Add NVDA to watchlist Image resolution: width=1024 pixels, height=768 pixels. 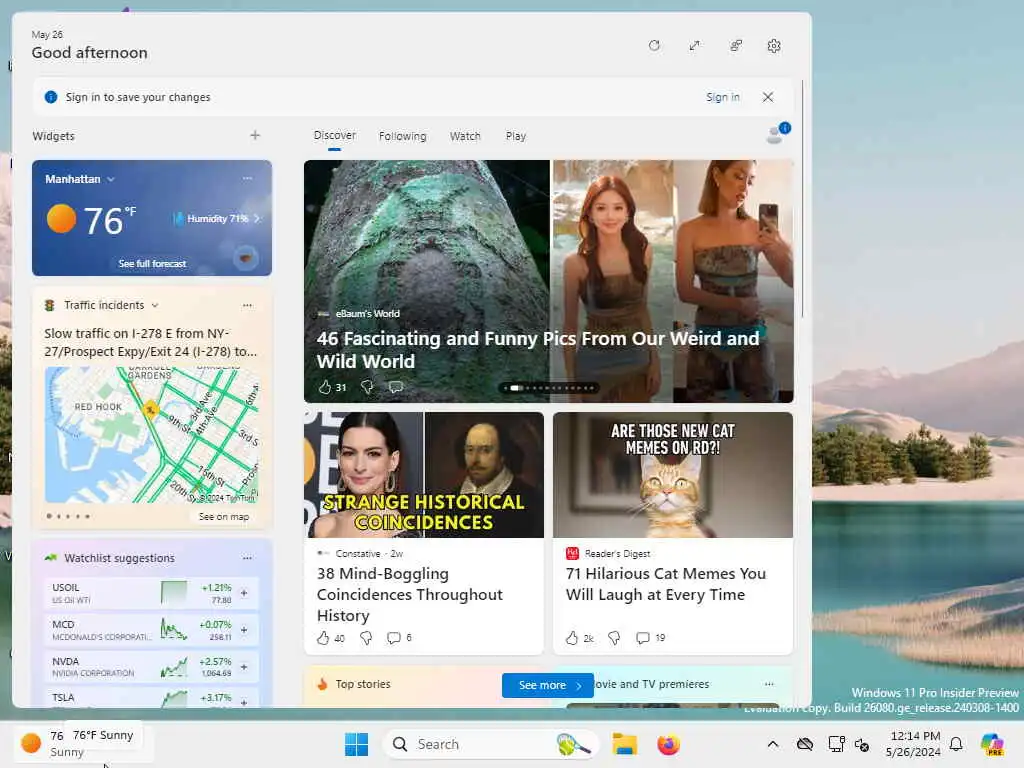(x=244, y=667)
